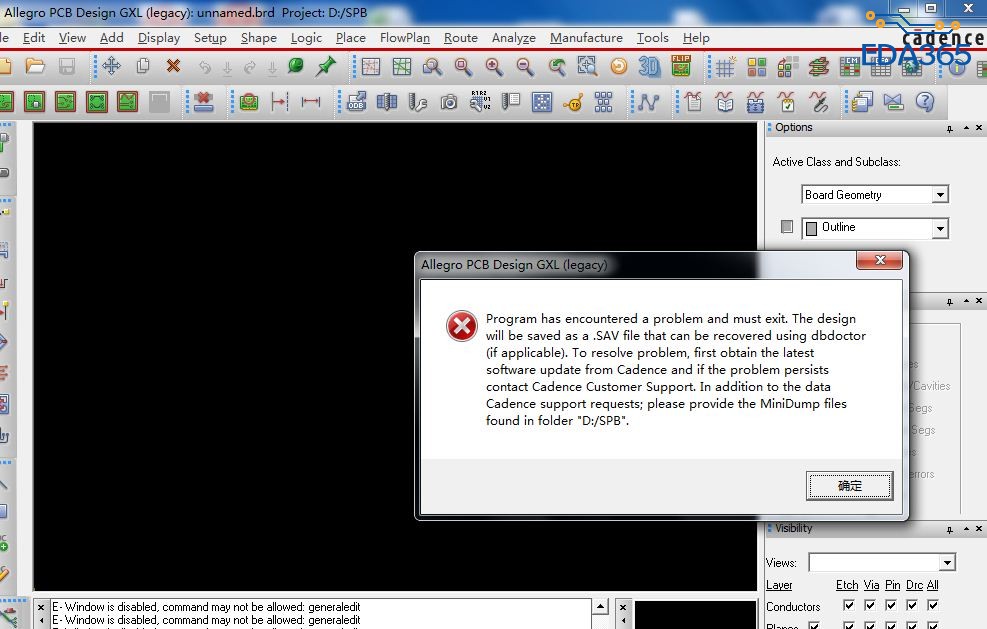Toggle Conductors Drc checkbox

[x=912, y=605]
